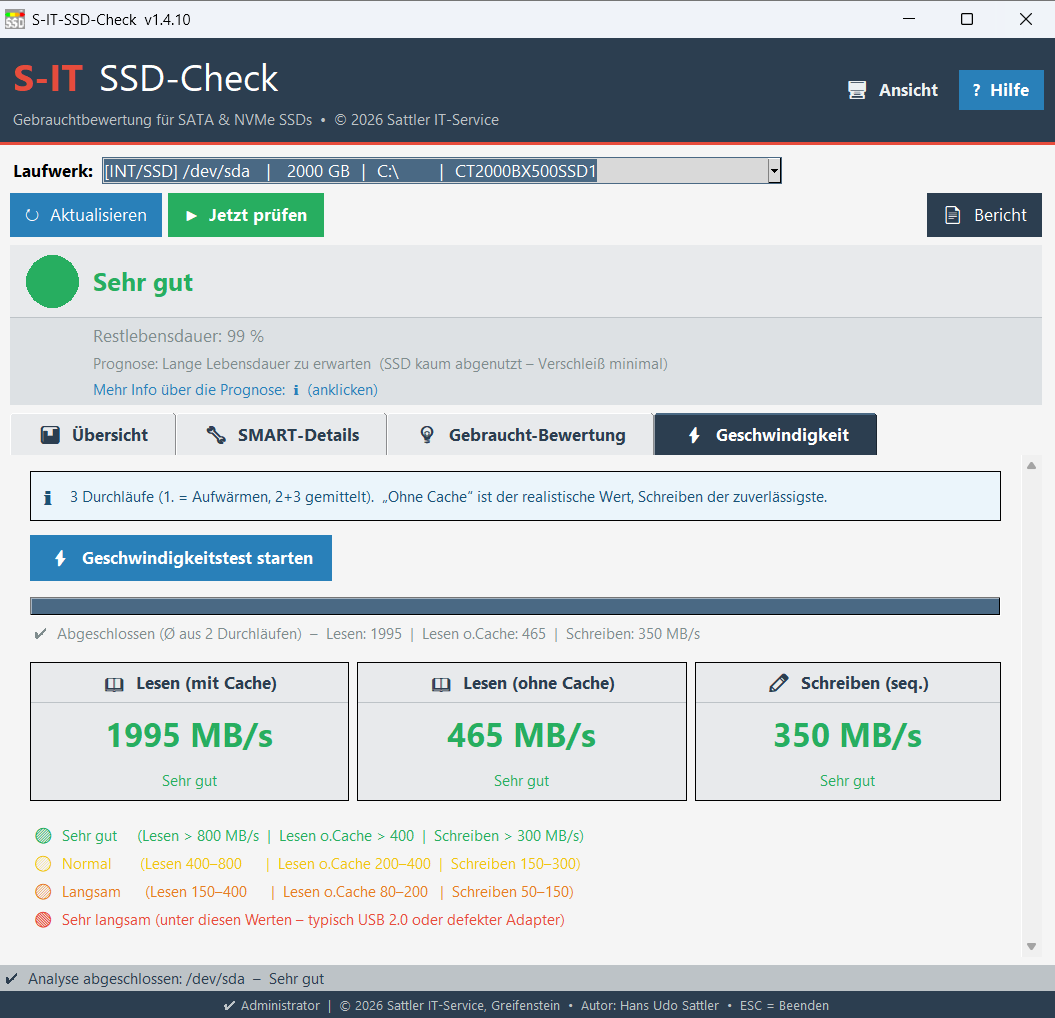Viewport: 1055px width, 1018px height.
Task: Click the 1995 MB/s value
Action: click(x=190, y=735)
